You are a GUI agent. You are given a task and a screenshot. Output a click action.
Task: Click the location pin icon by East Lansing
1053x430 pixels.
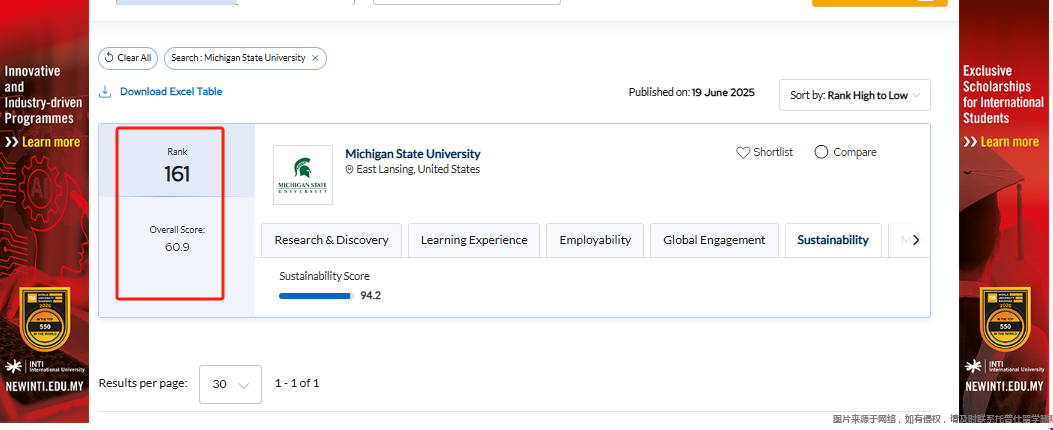(x=349, y=170)
